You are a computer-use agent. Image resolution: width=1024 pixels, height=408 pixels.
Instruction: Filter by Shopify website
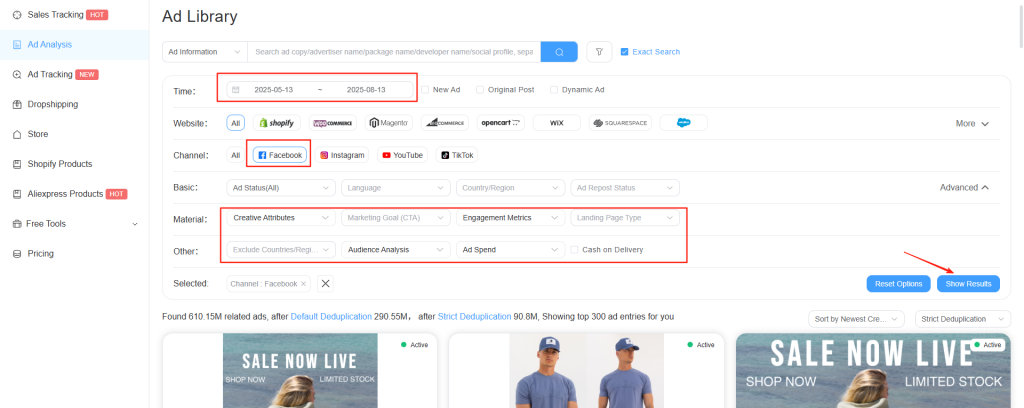click(277, 123)
